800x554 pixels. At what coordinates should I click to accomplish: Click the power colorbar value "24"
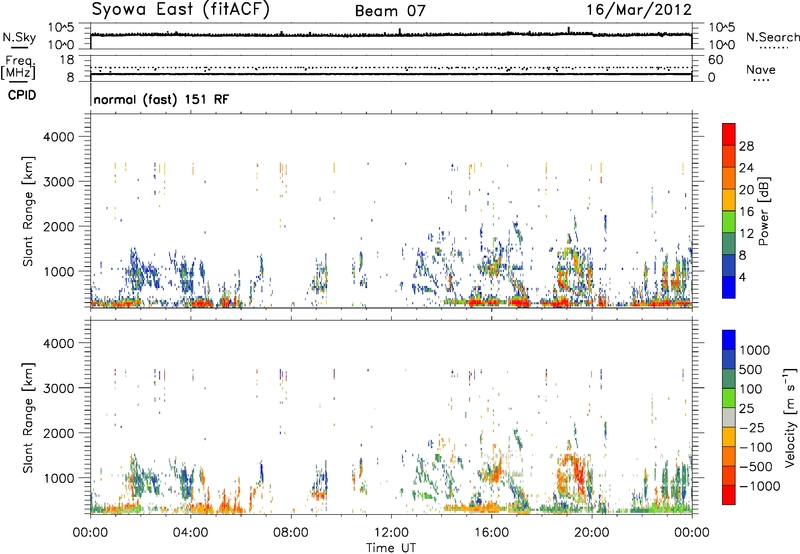746,168
